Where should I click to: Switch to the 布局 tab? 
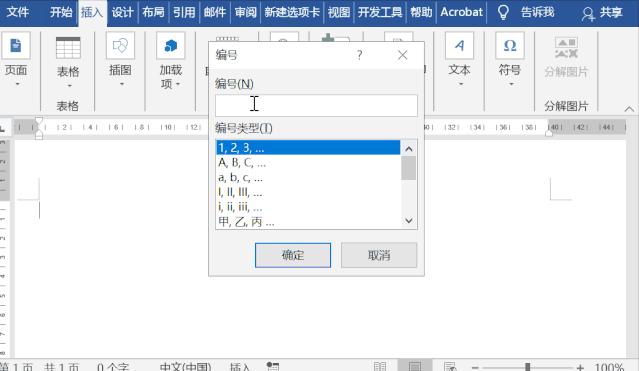[153, 12]
